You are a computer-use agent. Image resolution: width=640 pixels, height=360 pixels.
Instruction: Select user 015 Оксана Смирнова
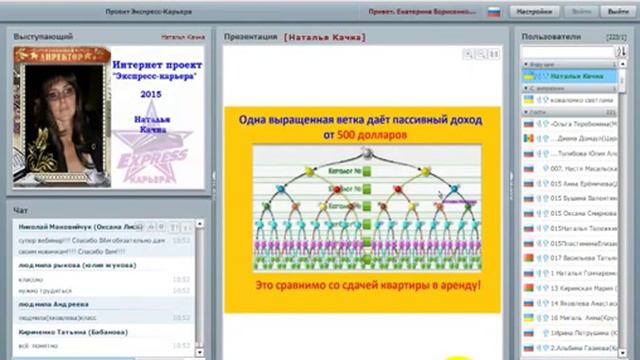tap(570, 213)
